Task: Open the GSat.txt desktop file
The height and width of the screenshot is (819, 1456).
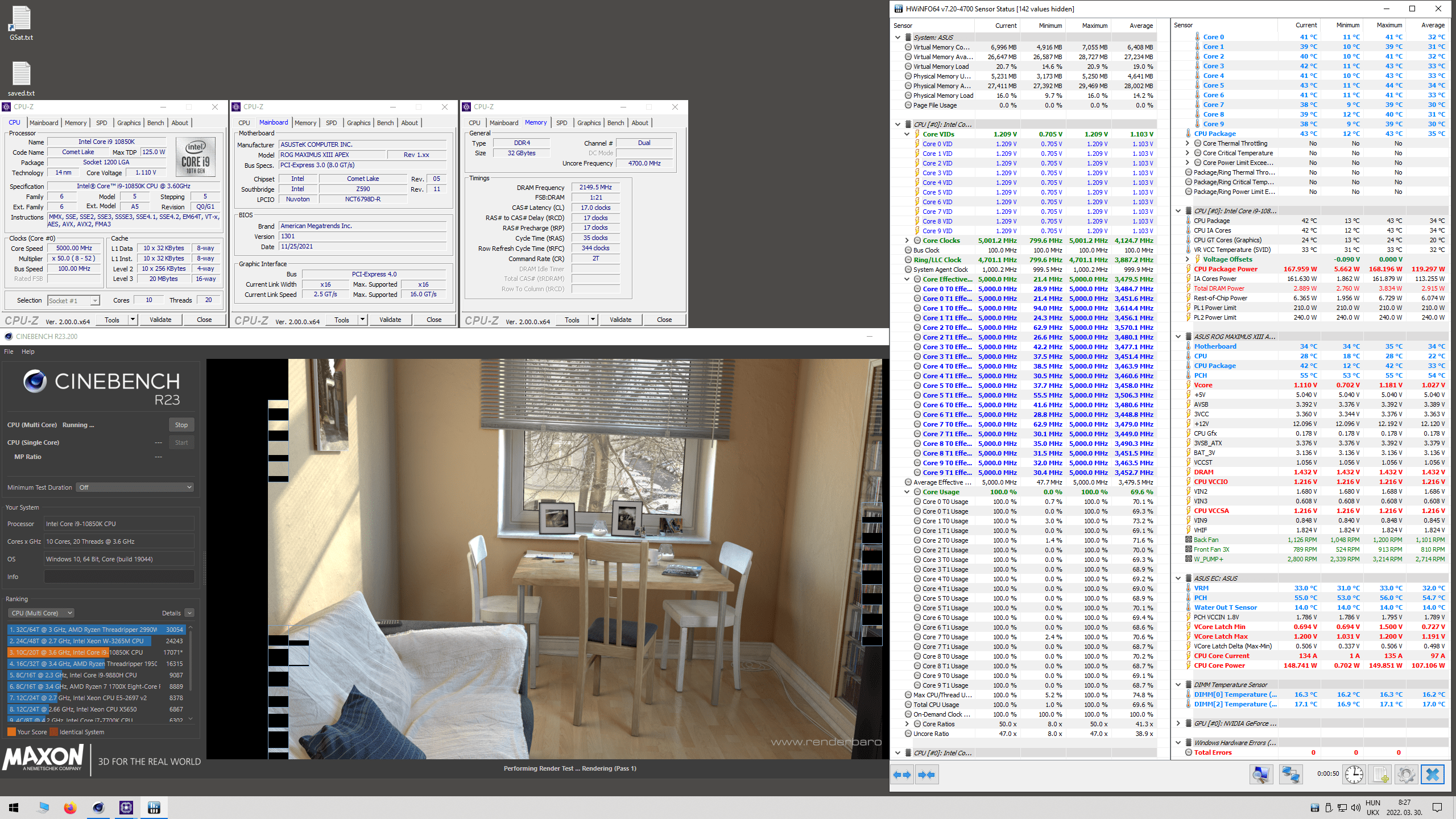Action: [21, 23]
